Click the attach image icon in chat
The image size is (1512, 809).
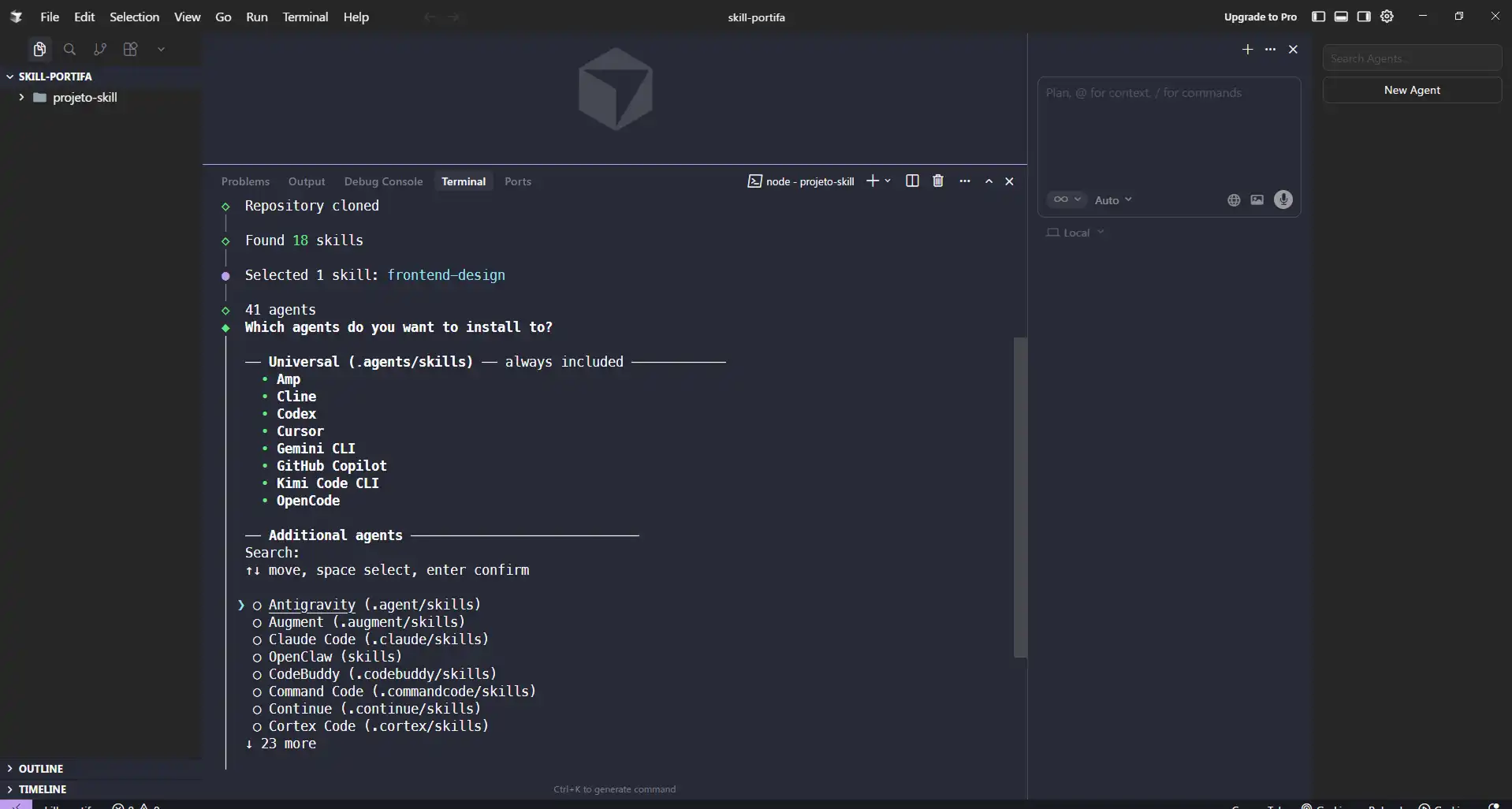pyautogui.click(x=1257, y=200)
